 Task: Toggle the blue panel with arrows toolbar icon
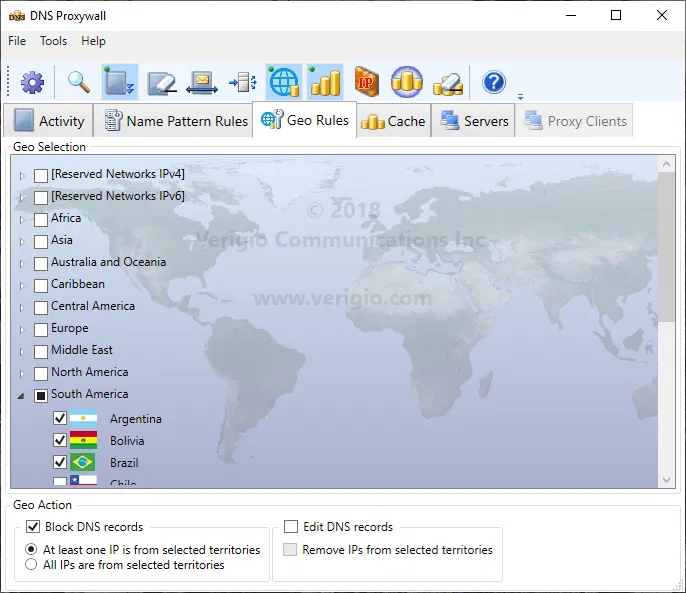(120, 82)
